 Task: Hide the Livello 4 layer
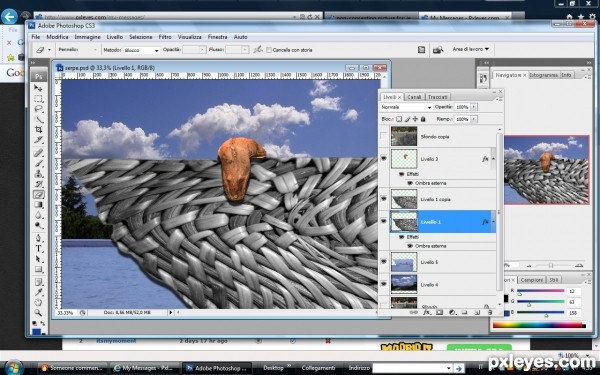tap(383, 284)
